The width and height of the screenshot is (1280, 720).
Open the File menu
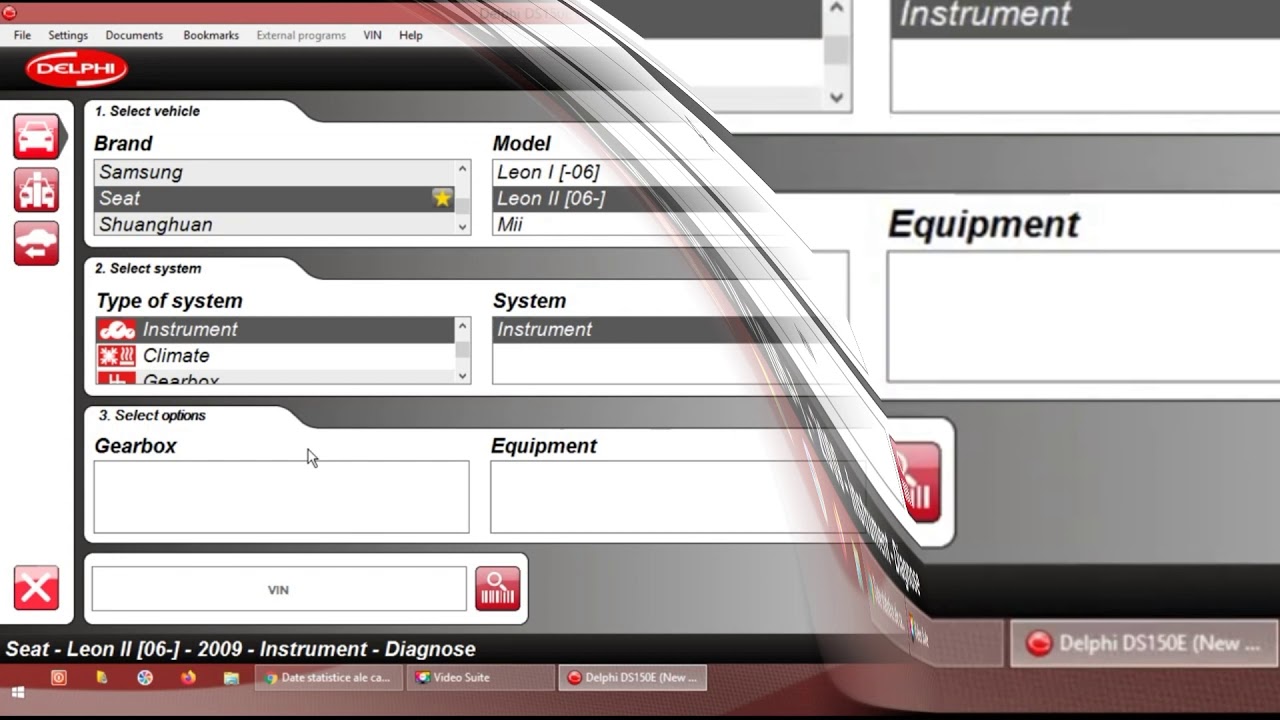(x=22, y=35)
